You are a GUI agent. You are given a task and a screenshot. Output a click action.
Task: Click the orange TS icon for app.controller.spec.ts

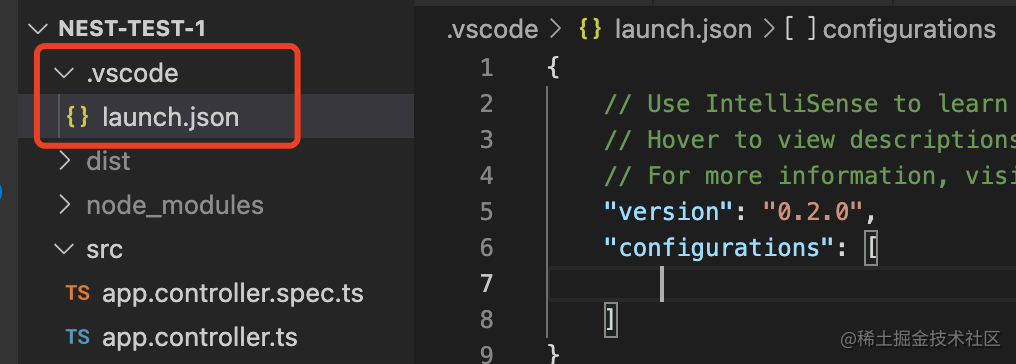pyautogui.click(x=77, y=293)
